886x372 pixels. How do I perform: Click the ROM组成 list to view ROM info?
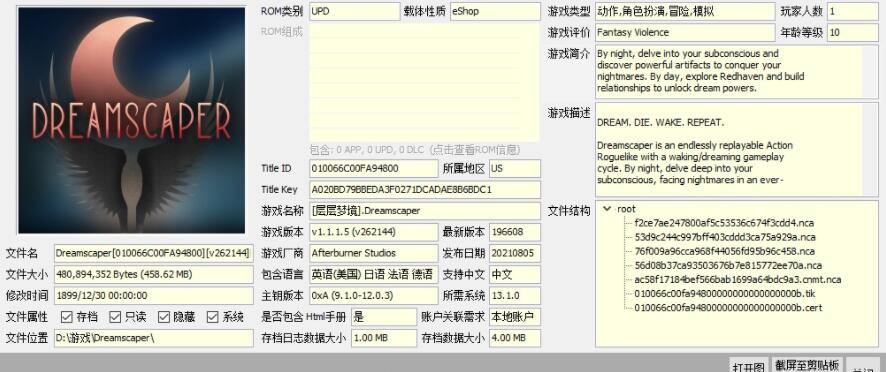click(x=424, y=83)
